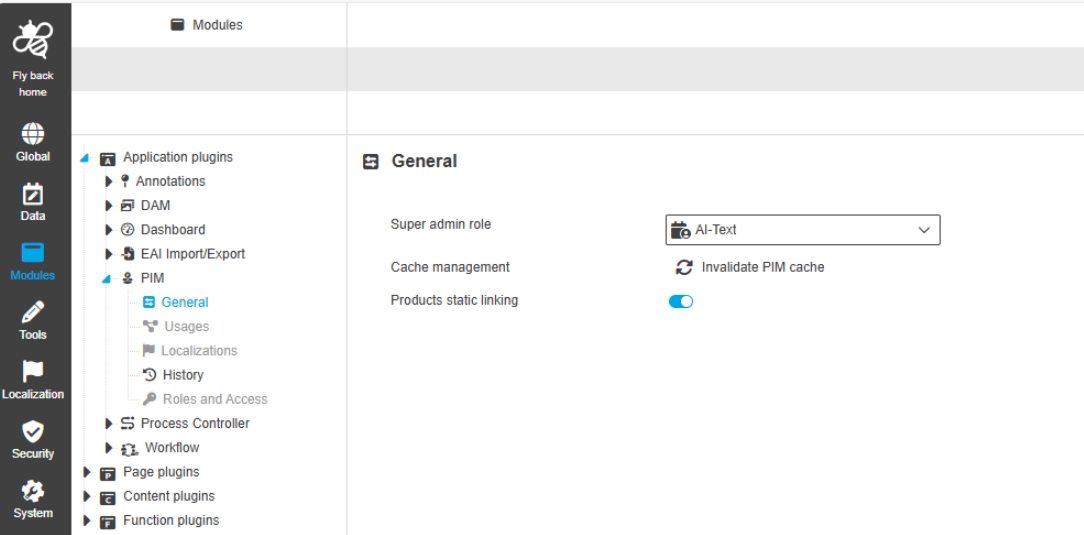The image size is (1084, 535).
Task: Select the Tools pencil icon
Action: pyautogui.click(x=36, y=312)
